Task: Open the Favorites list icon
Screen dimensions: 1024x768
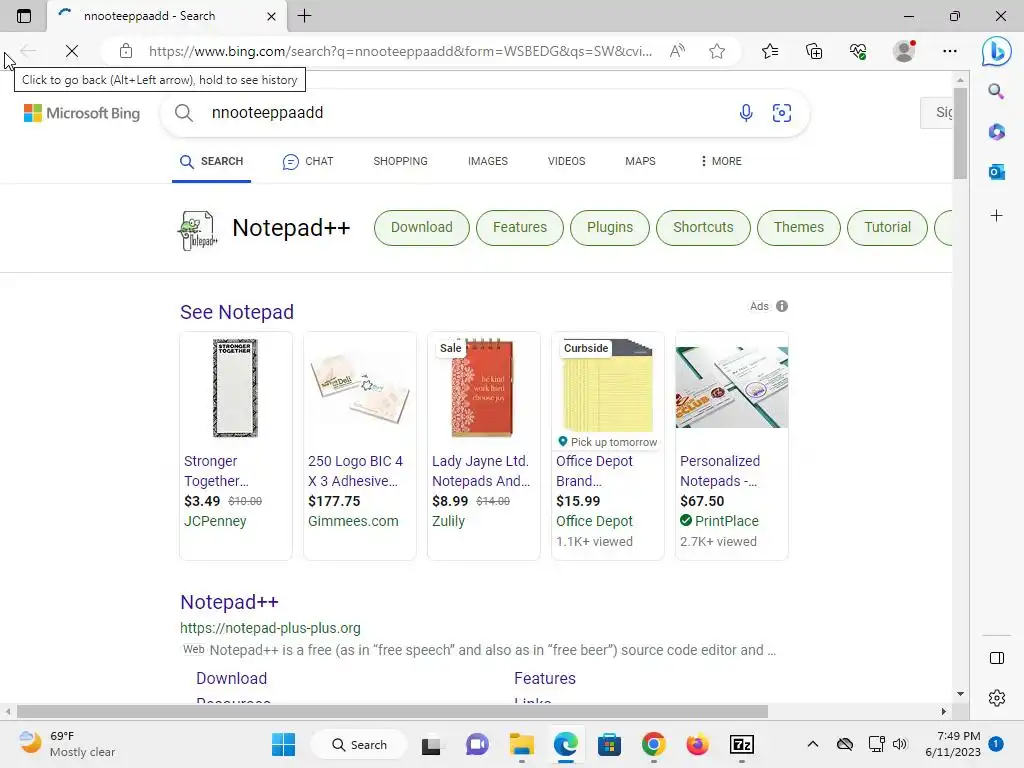Action: [x=770, y=51]
